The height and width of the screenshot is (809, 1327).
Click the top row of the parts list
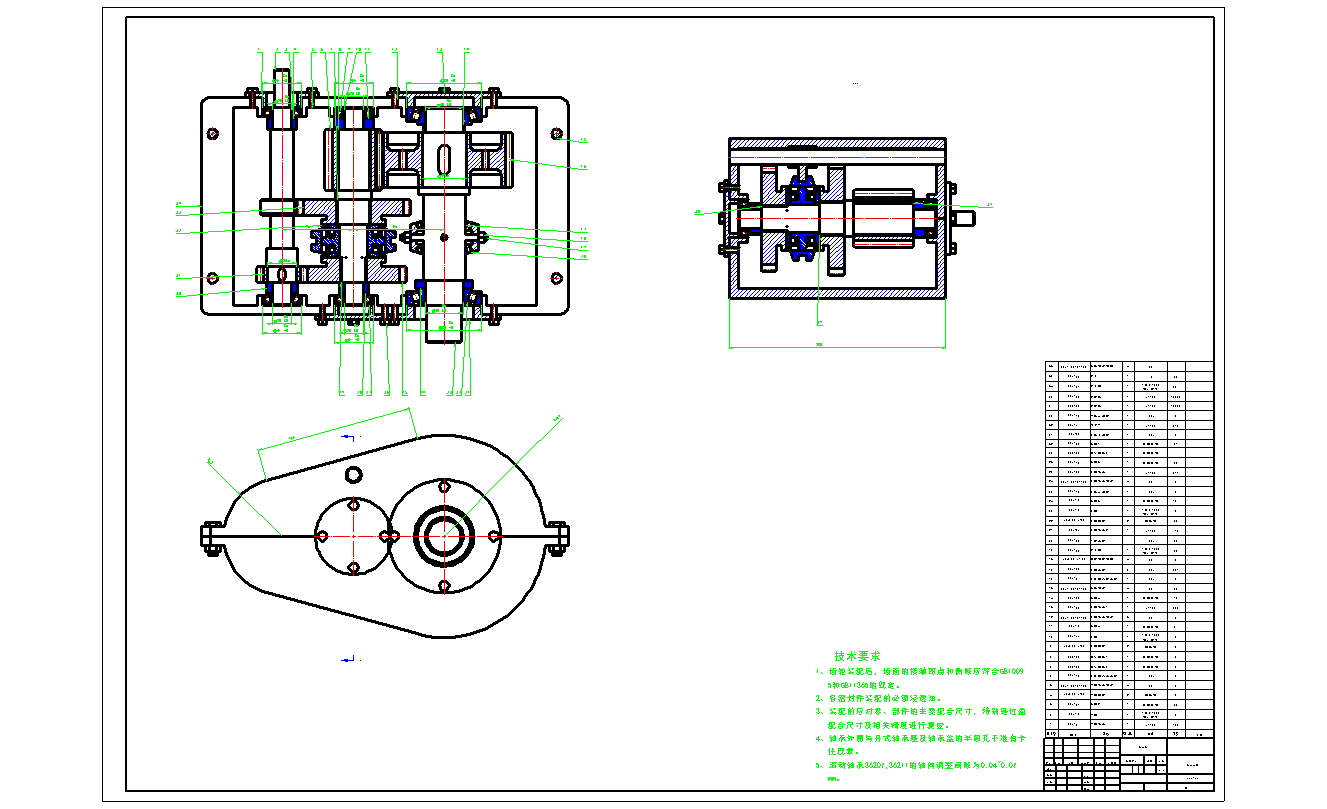click(x=1128, y=367)
